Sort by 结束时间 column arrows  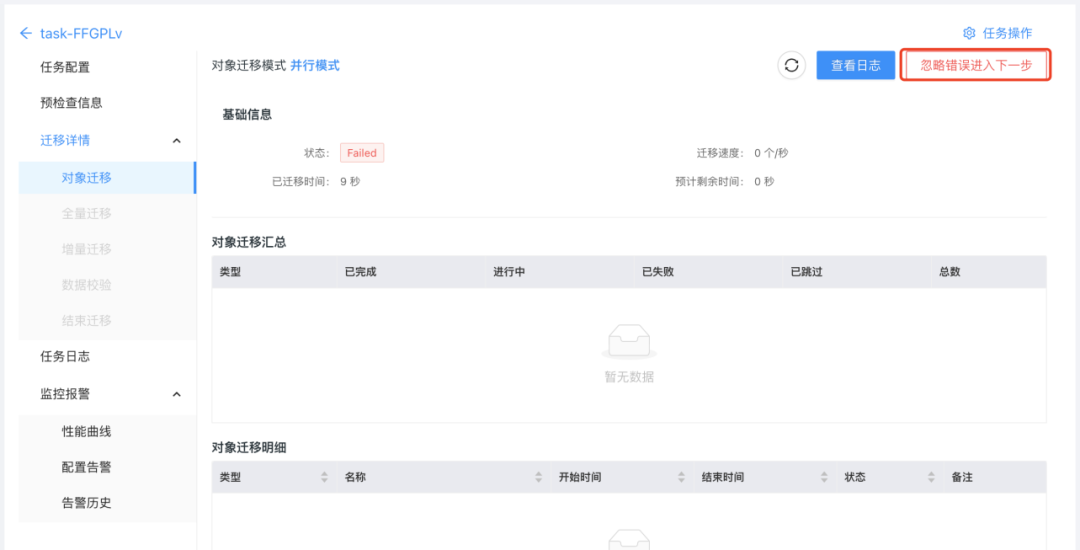tap(824, 477)
